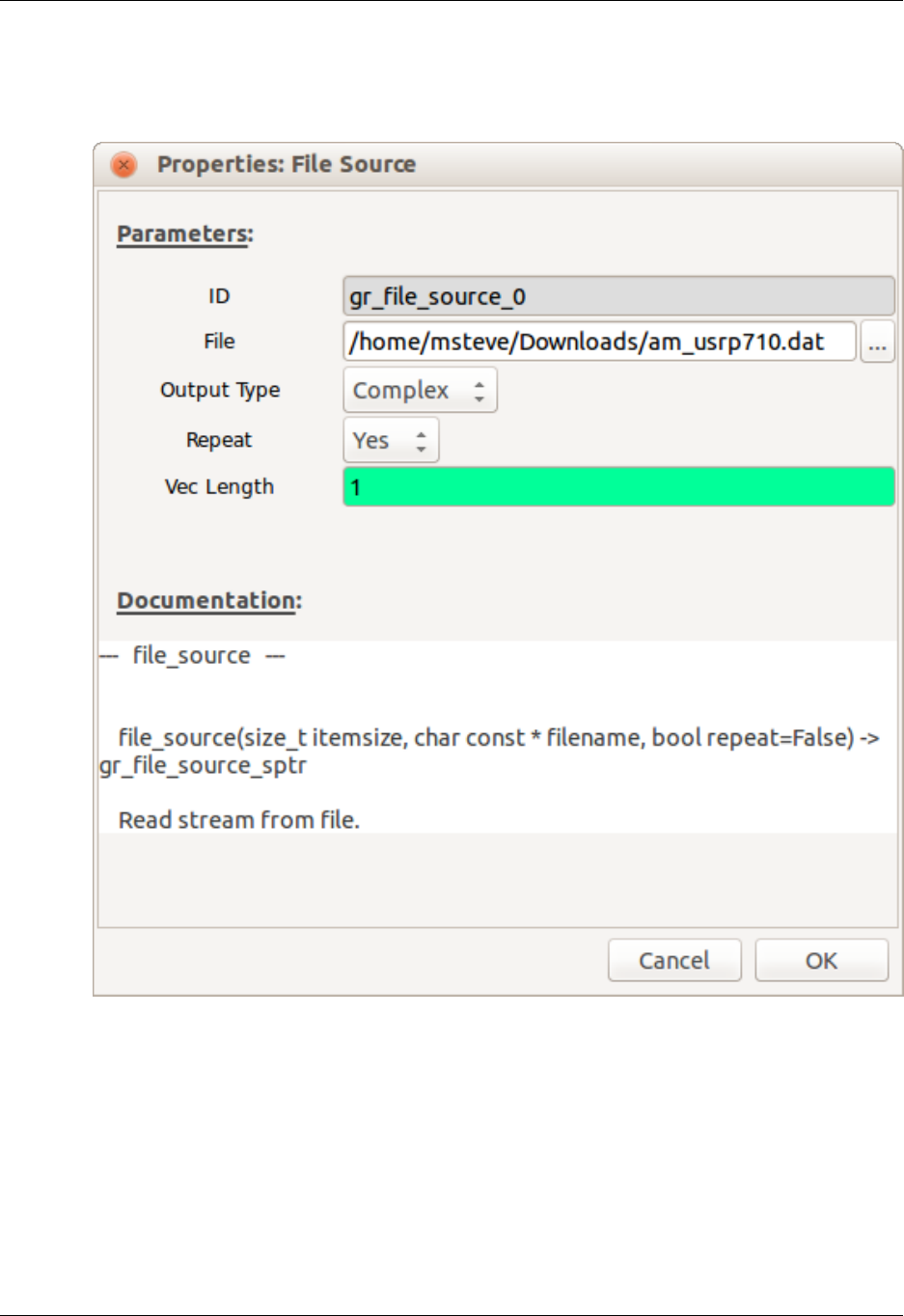Viewport: 904px width, 1316px height.
Task: Click the 'ID' parameter label
Action: click(x=219, y=296)
